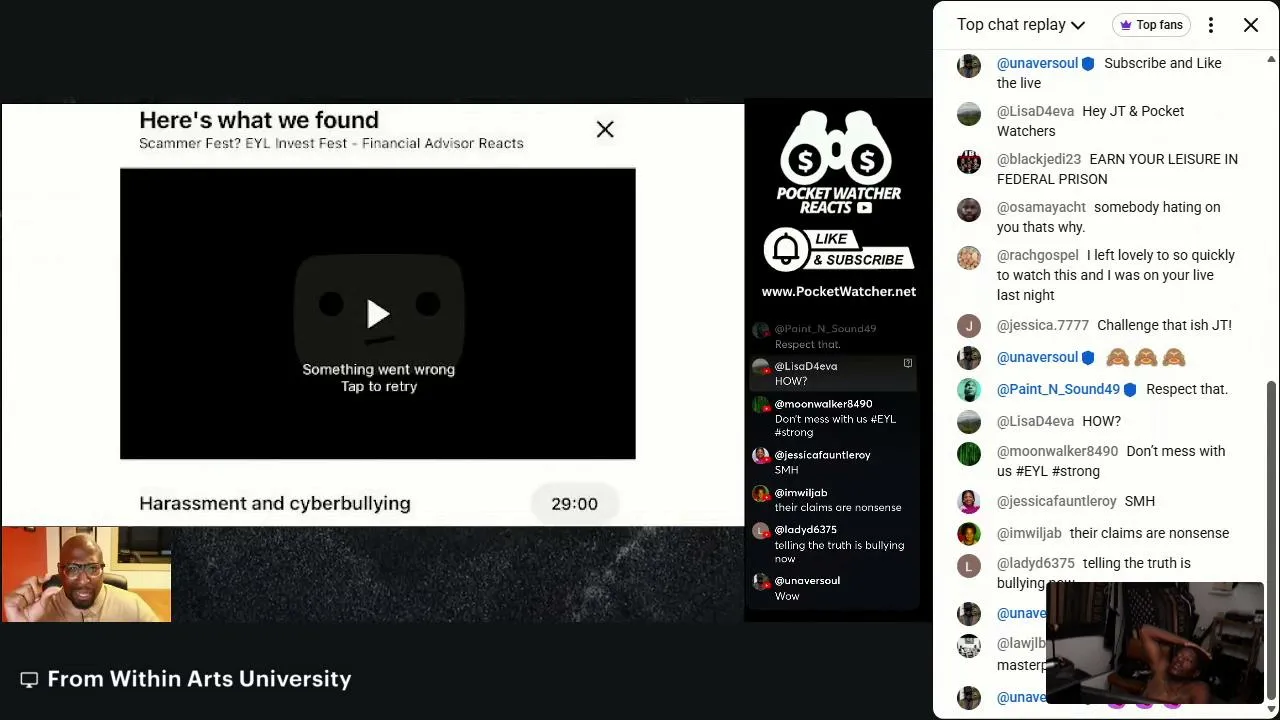Click the "Here's what we found" heading

[259, 120]
